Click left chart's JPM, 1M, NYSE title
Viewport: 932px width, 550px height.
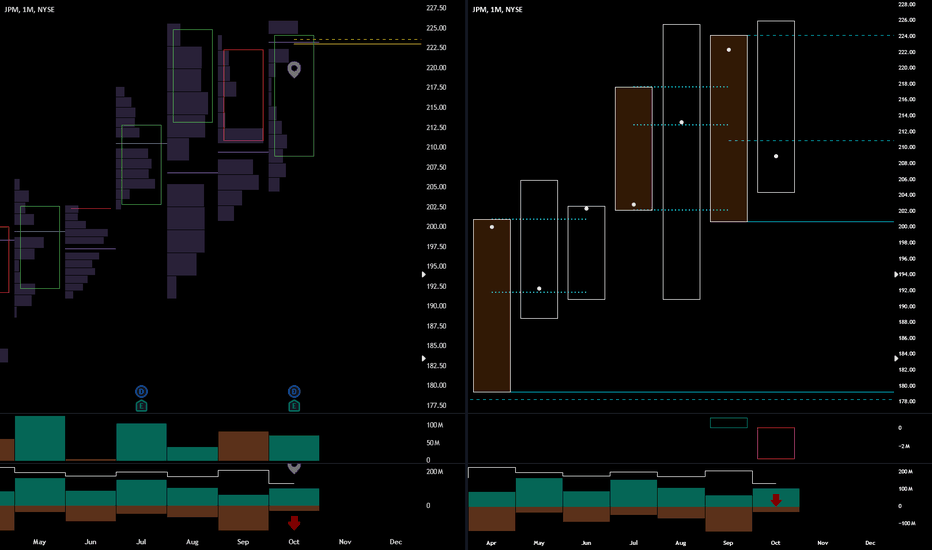coord(29,10)
